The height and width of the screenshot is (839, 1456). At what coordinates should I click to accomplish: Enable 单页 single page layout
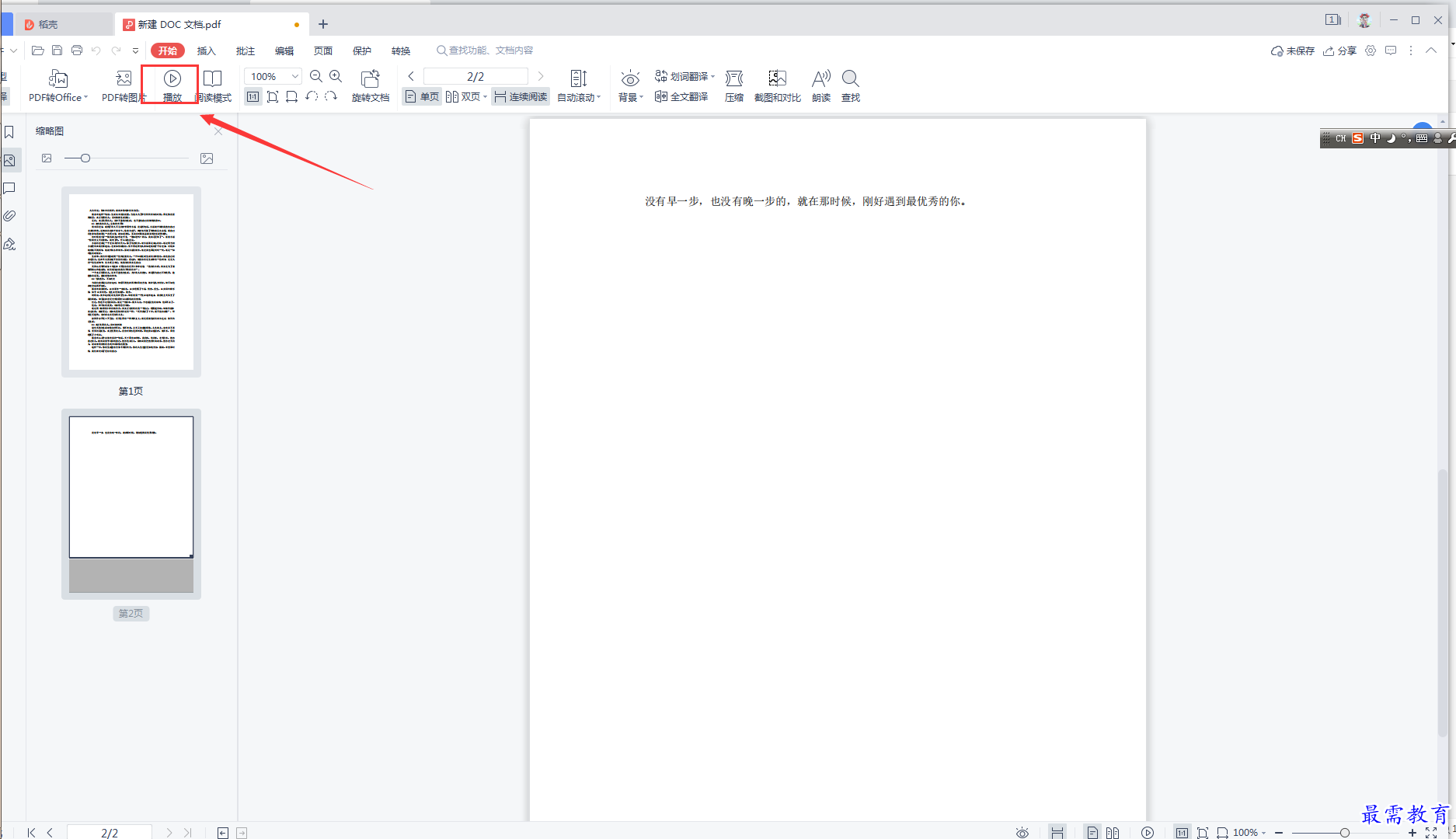click(x=422, y=96)
